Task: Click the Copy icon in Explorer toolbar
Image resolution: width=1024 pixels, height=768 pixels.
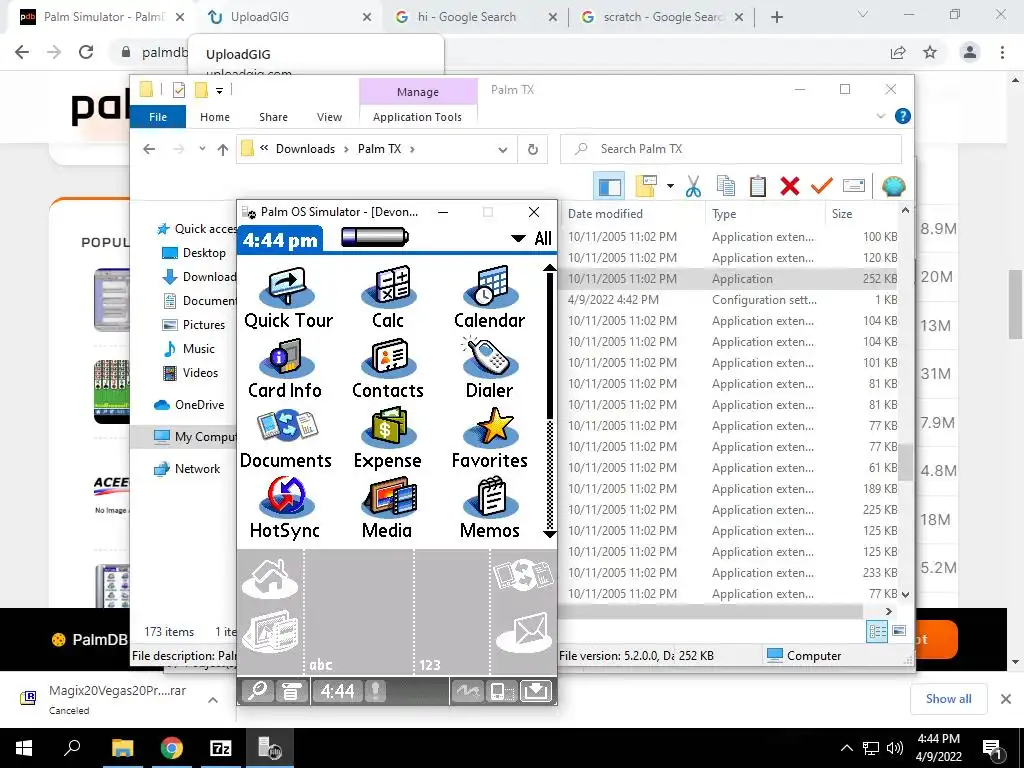Action: (x=726, y=187)
